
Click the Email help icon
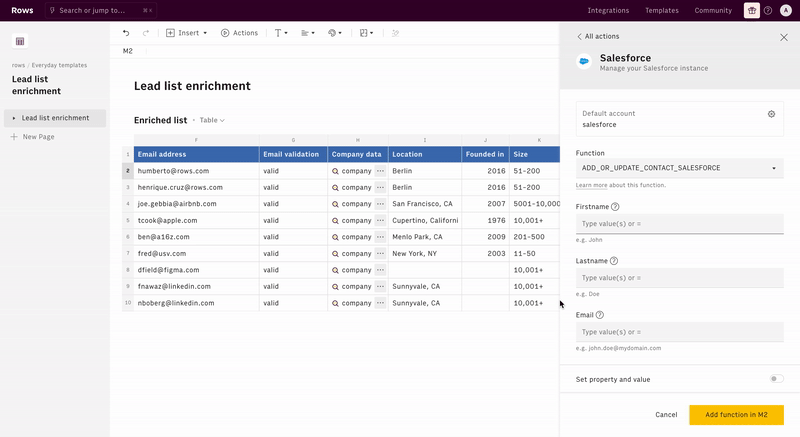click(599, 315)
